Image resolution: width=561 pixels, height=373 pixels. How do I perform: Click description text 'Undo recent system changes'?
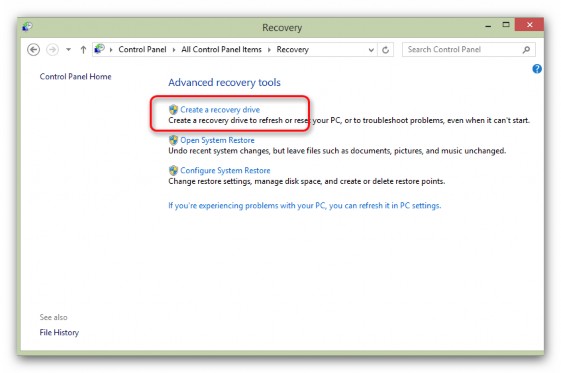tap(220, 151)
